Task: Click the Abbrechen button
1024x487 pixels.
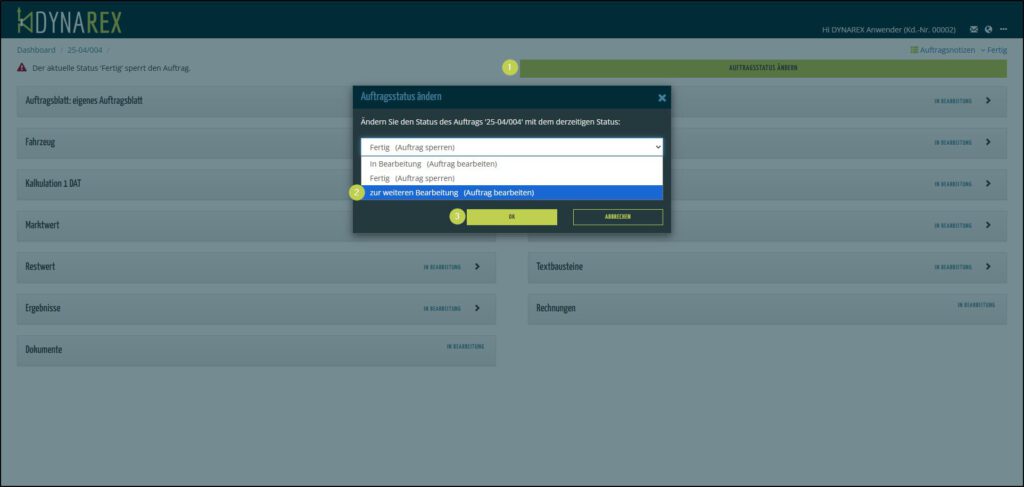Action: [617, 217]
